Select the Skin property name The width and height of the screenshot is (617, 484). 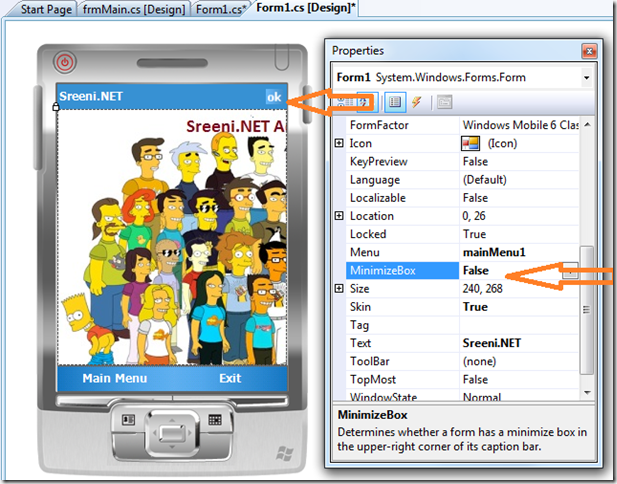coord(360,307)
